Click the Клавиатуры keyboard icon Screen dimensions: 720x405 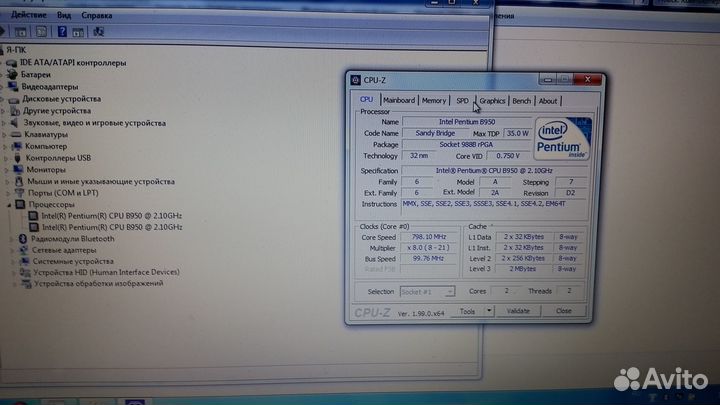[x=17, y=135]
